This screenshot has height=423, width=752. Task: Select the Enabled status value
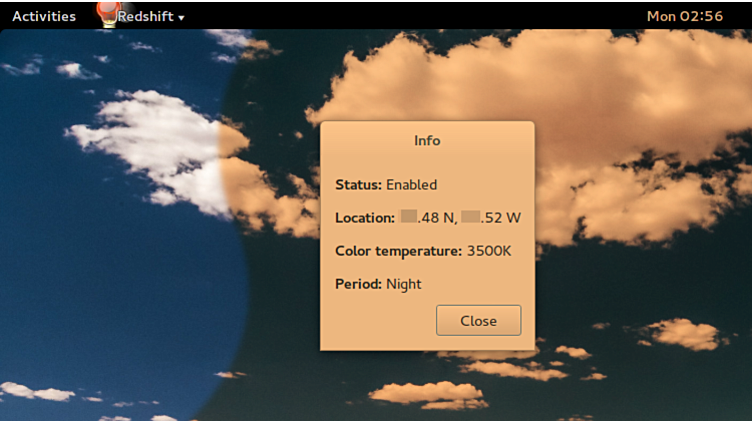click(x=412, y=185)
